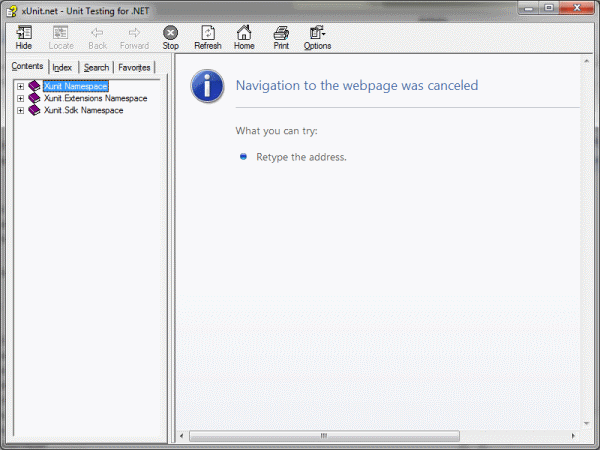Click the horizontal scrollbar thumb
Screen dimensions: 600x450
point(324,436)
